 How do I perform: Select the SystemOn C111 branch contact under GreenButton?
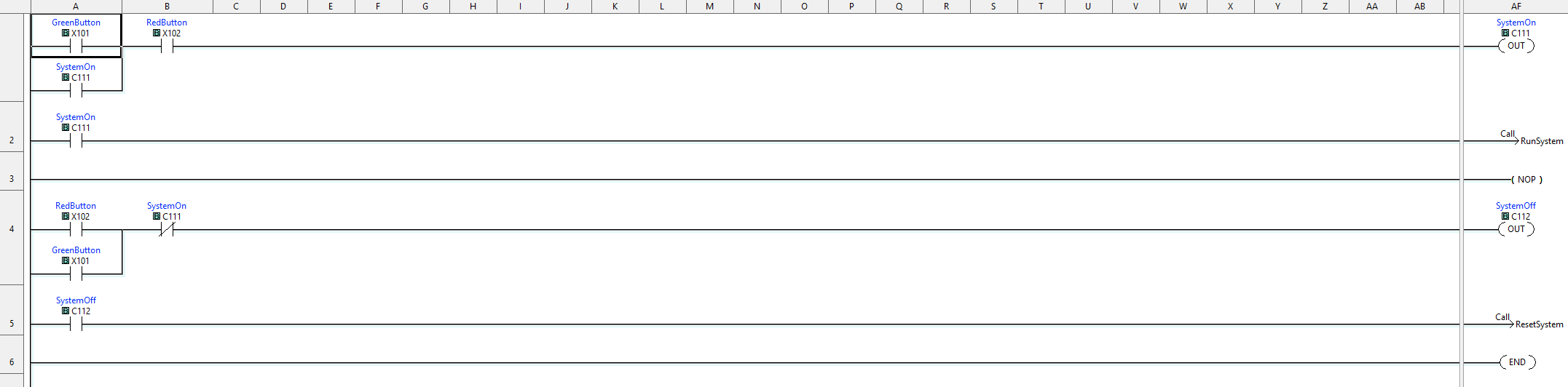pyautogui.click(x=76, y=80)
